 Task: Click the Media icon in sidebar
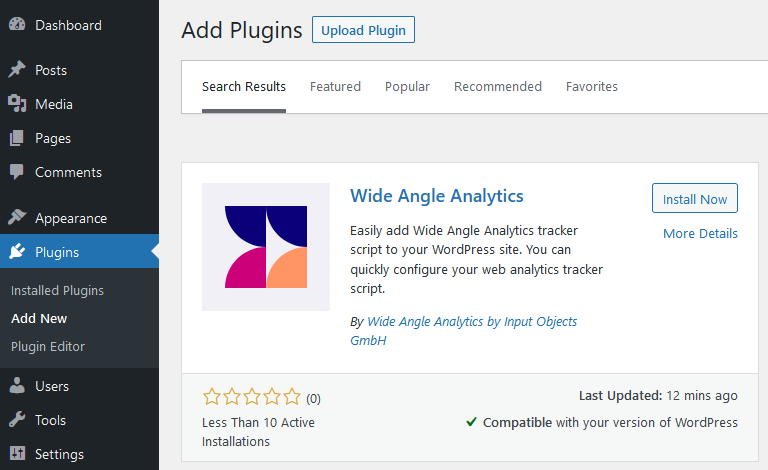point(17,104)
